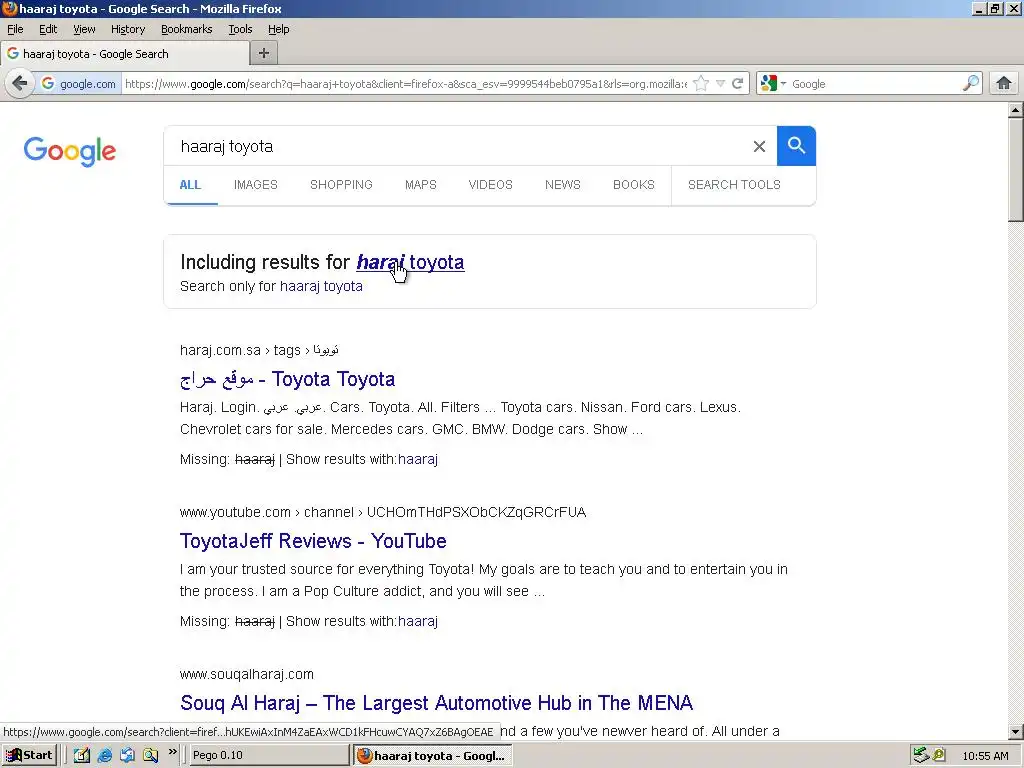Viewport: 1024px width, 768px height.
Task: Open the History menu
Action: [x=128, y=29]
